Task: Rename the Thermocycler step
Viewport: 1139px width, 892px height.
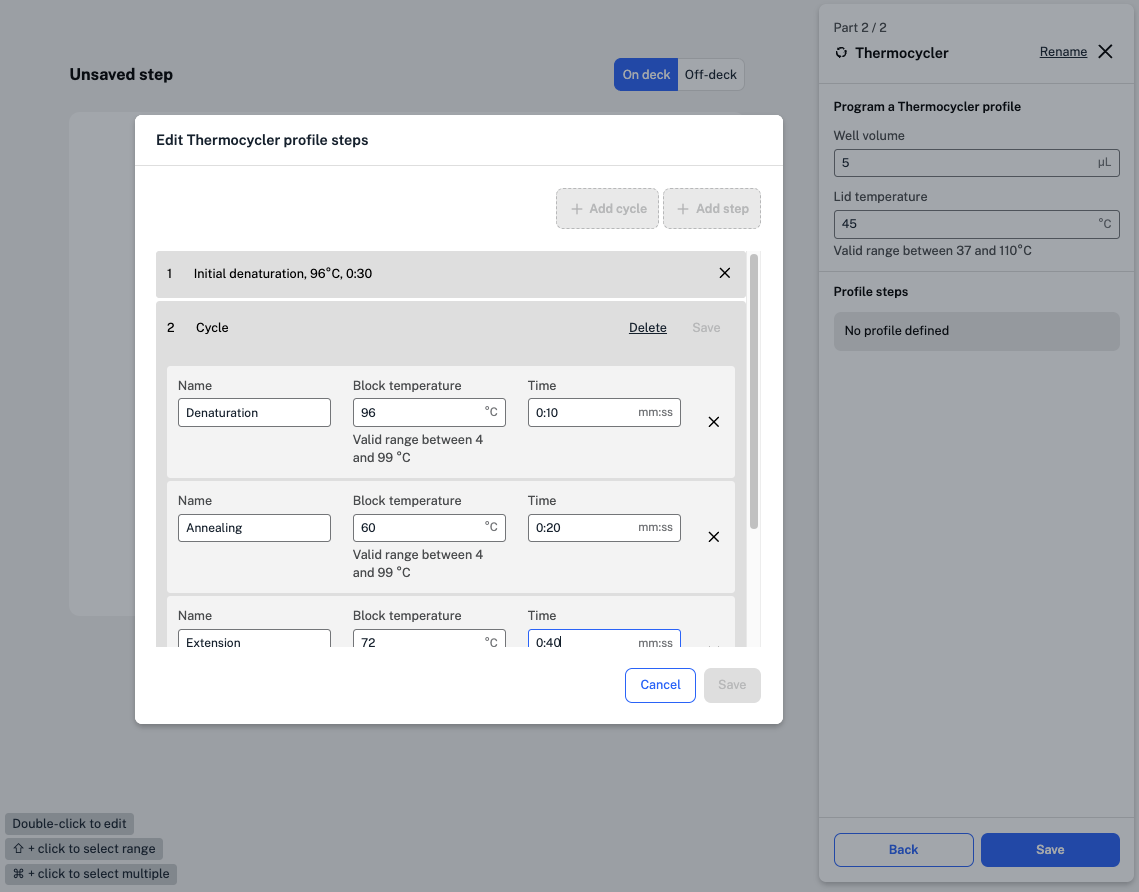Action: pos(1063,52)
